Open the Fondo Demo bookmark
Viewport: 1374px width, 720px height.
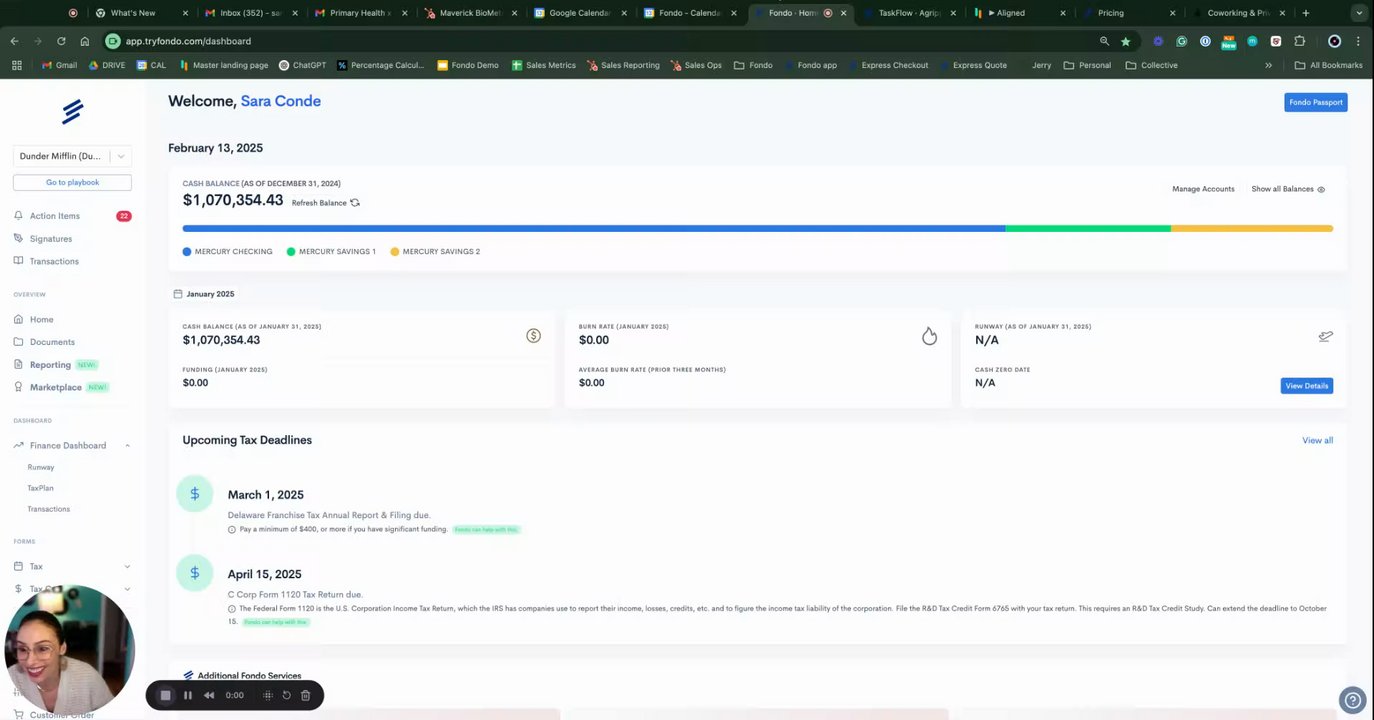click(x=467, y=65)
